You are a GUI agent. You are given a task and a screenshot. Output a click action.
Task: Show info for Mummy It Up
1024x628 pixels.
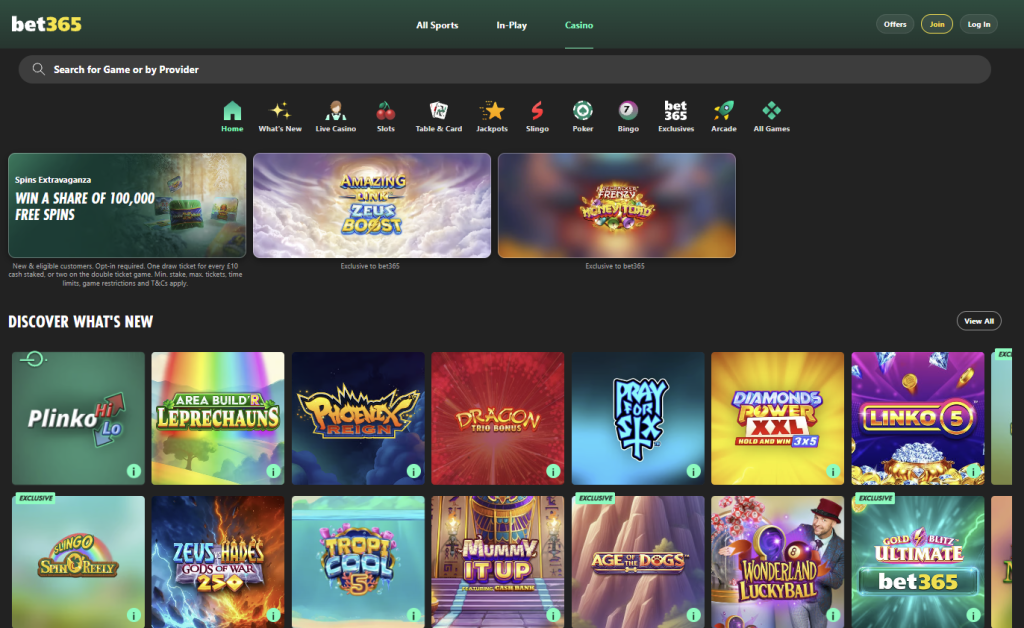[553, 615]
